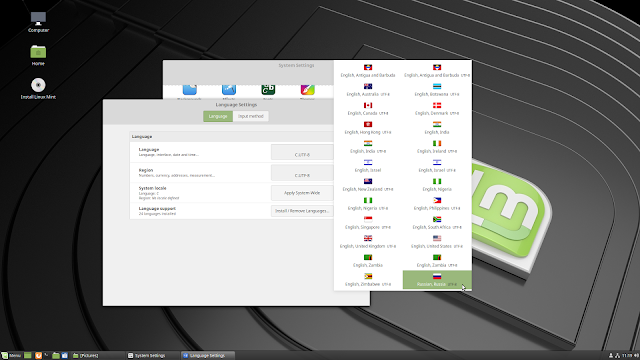Choose the Ireland flag entry
Screen dimensions: 640x360
pos(437,147)
